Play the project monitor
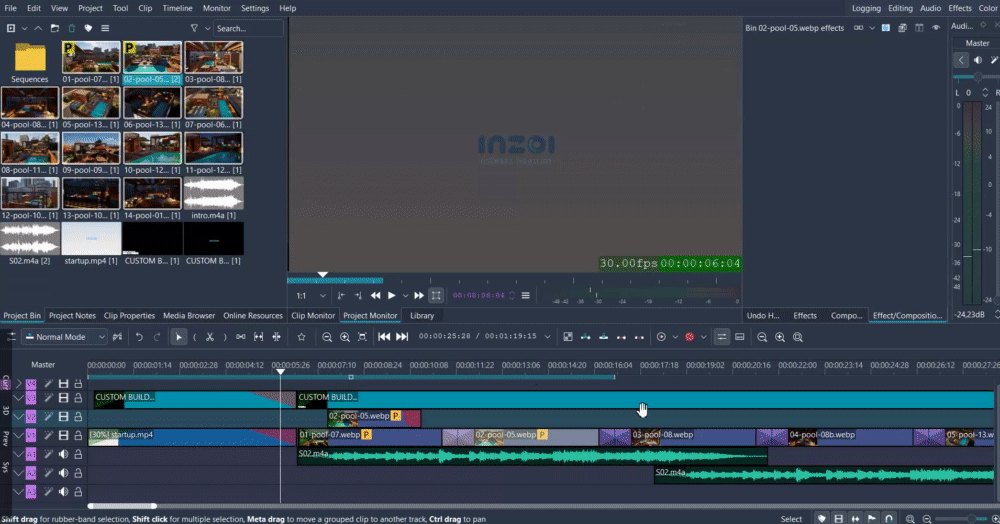This screenshot has height=524, width=1000. [392, 295]
